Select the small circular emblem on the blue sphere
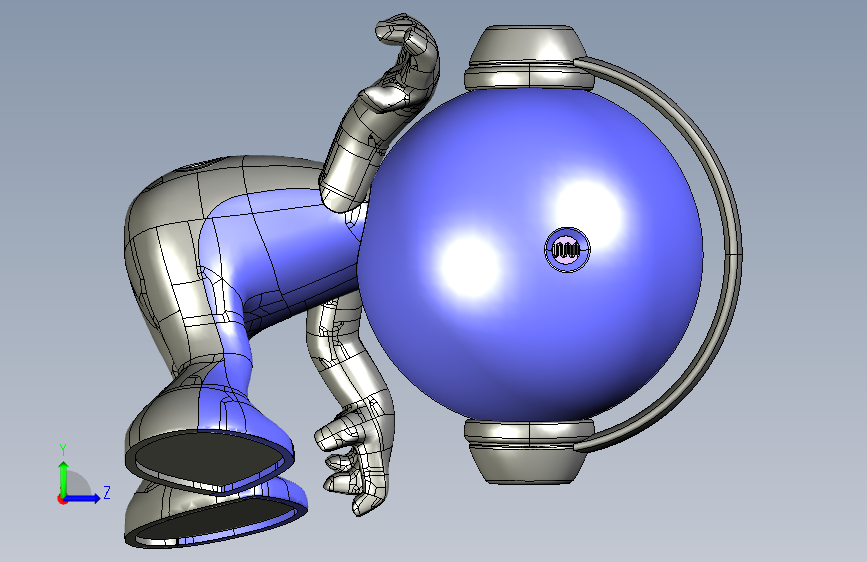 (567, 250)
